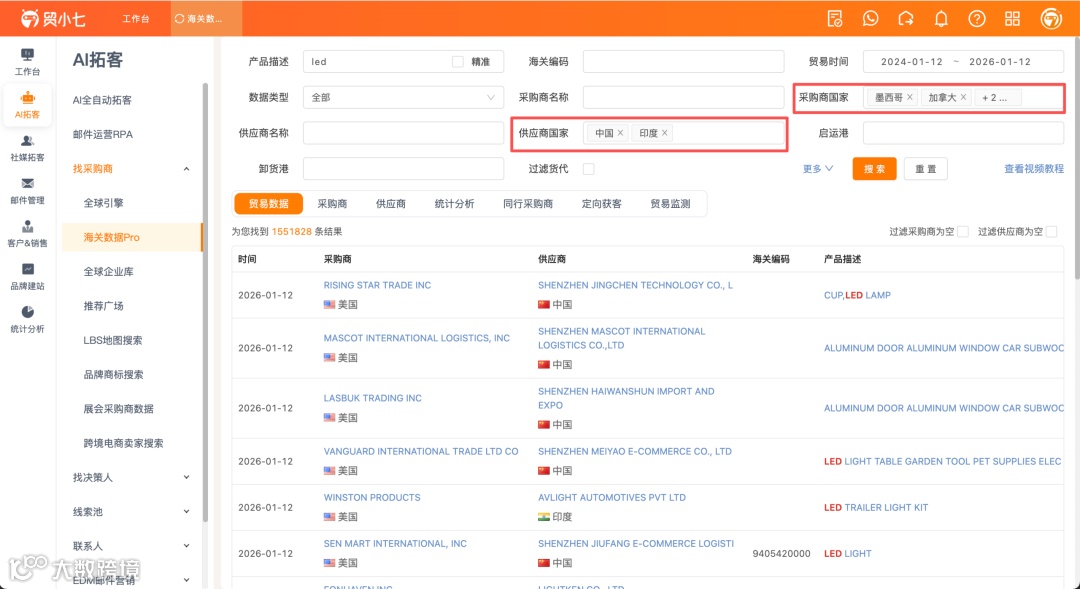Focus 卸货港 input field
Image resolution: width=1080 pixels, height=589 pixels.
403,169
